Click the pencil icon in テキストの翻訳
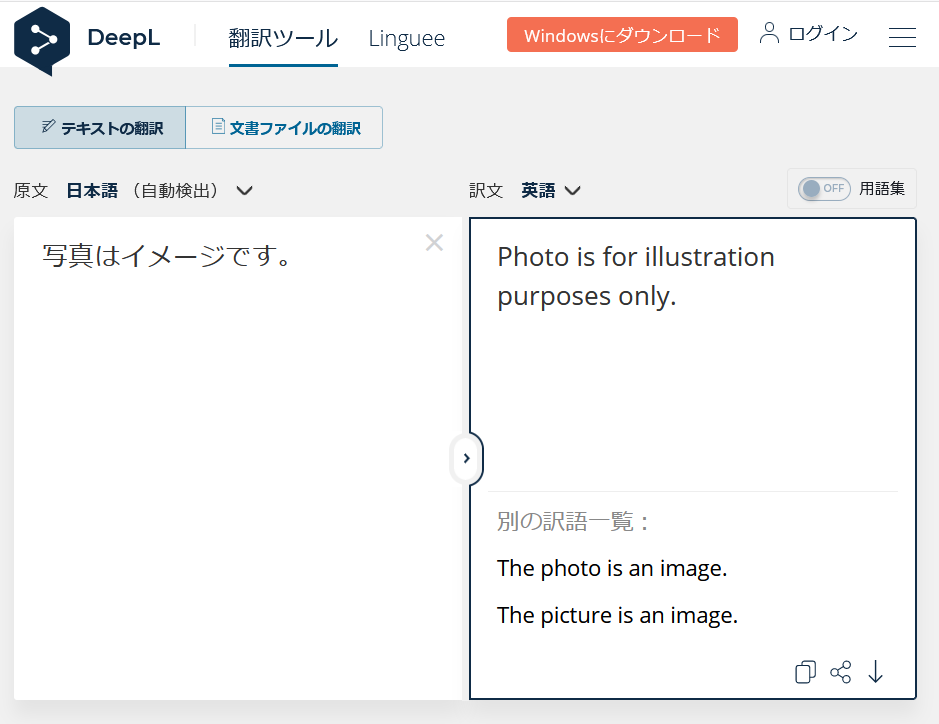 [48, 127]
